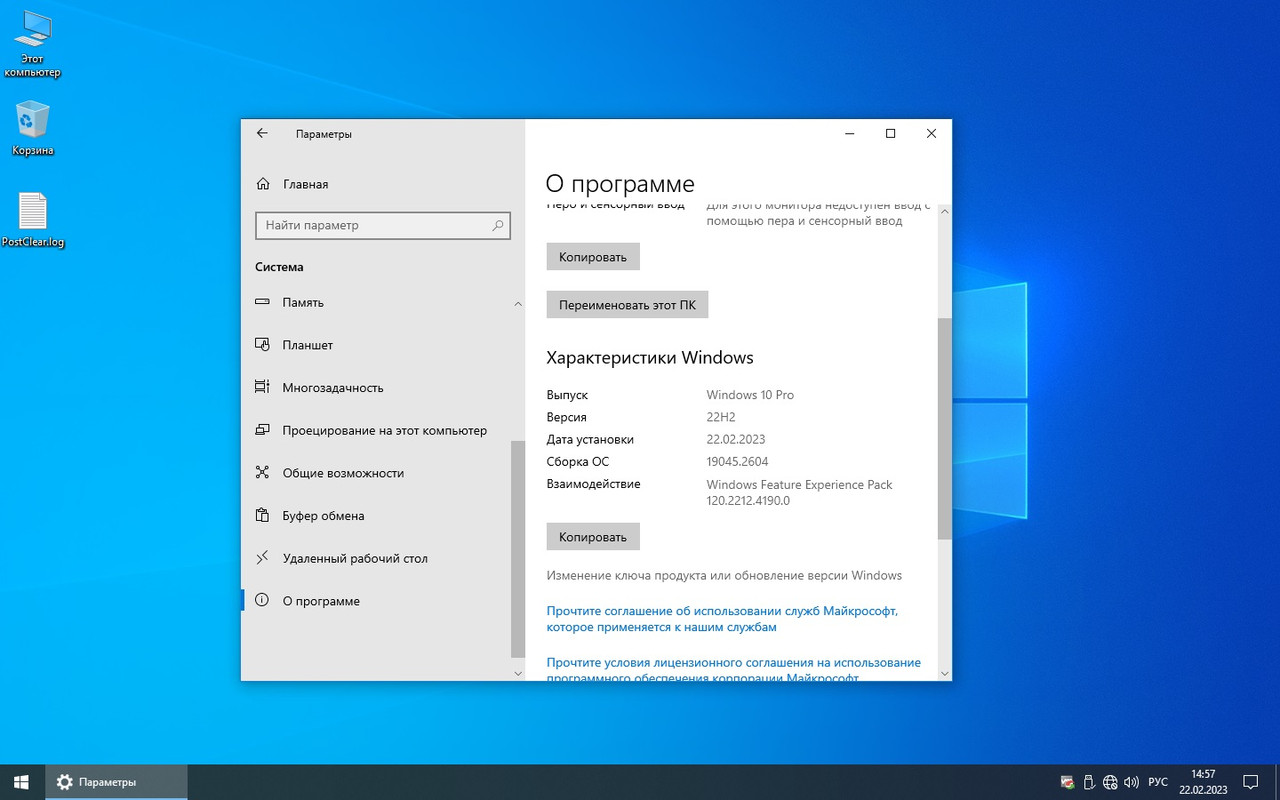Click the Общие возможности share icon

click(x=262, y=473)
